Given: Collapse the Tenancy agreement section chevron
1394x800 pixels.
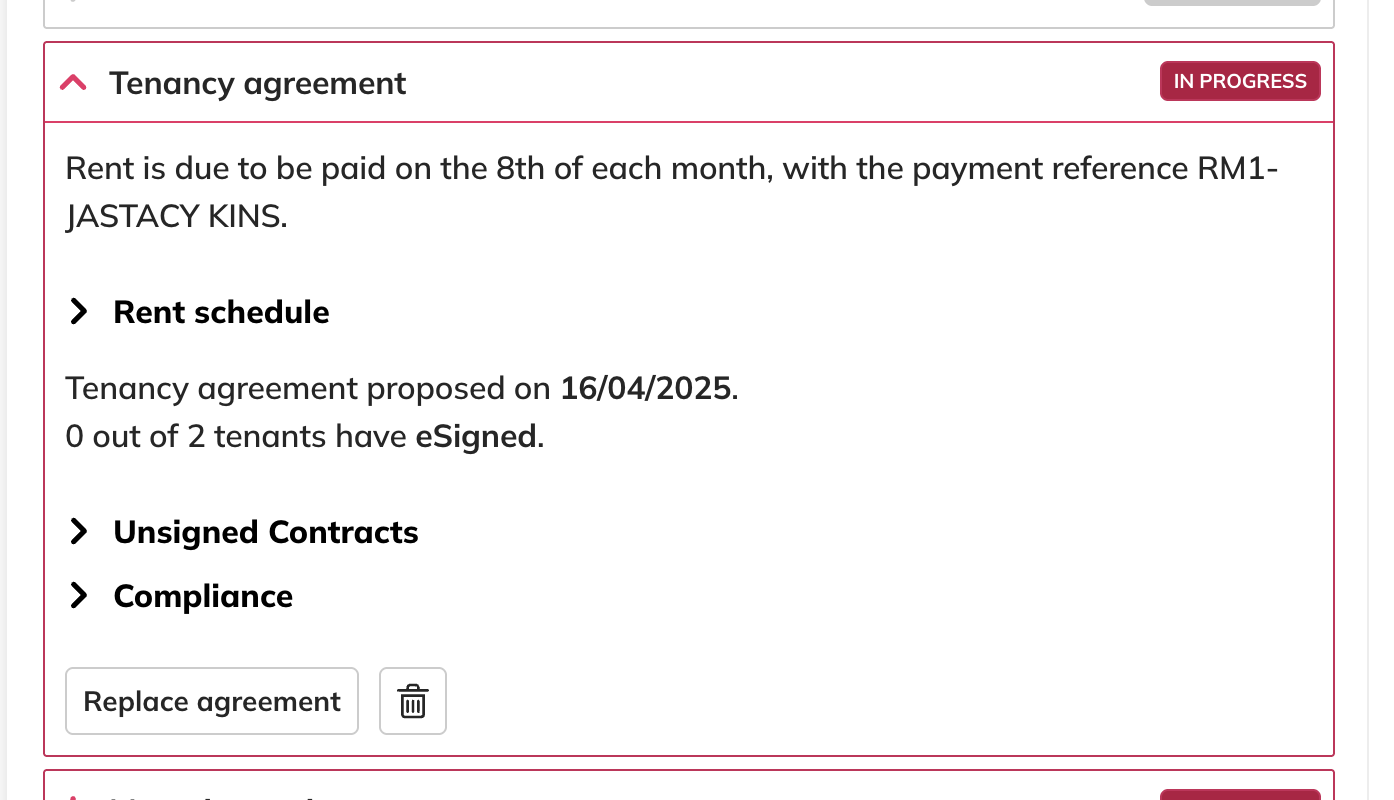Looking at the screenshot, I should (x=73, y=83).
